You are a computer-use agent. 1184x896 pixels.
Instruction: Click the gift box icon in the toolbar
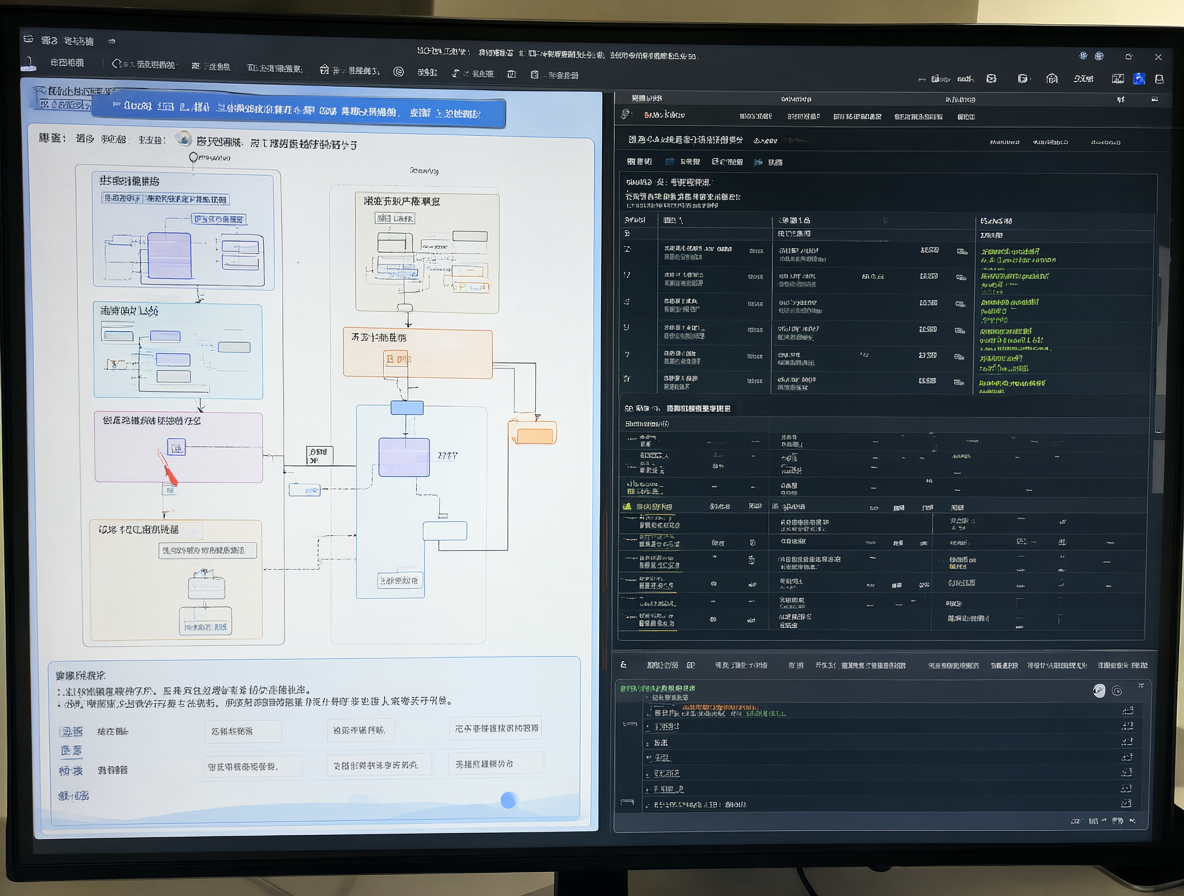point(324,69)
